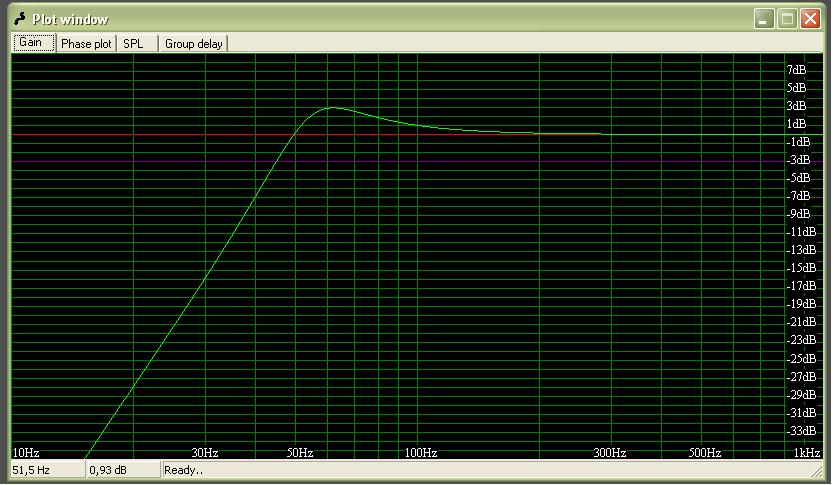The width and height of the screenshot is (833, 485).
Task: Click the Plot window title icon
Action: 20,19
